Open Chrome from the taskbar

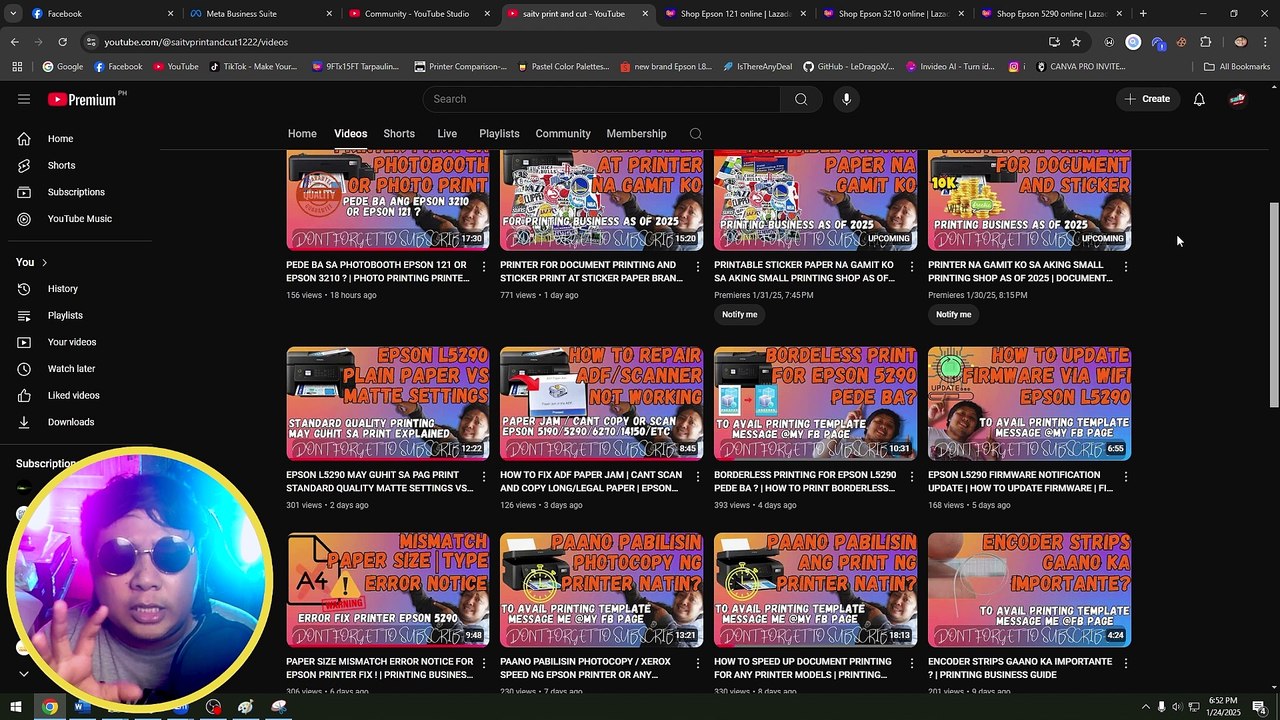tap(49, 707)
